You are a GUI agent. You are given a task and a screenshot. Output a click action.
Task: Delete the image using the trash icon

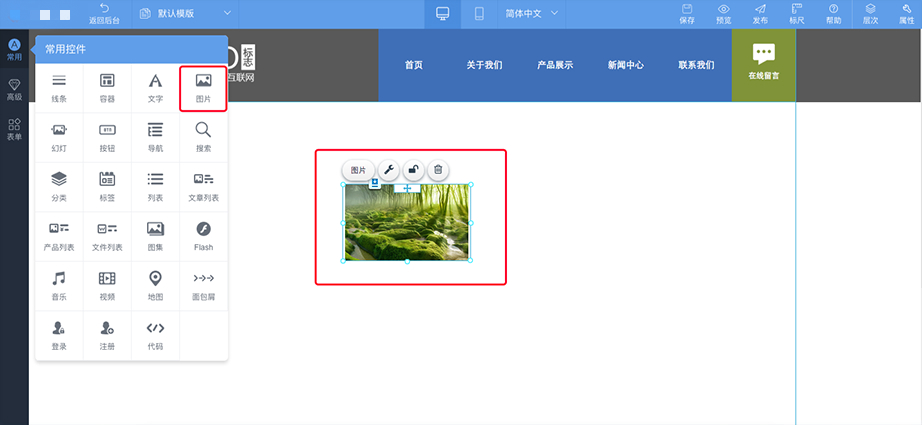tap(437, 171)
